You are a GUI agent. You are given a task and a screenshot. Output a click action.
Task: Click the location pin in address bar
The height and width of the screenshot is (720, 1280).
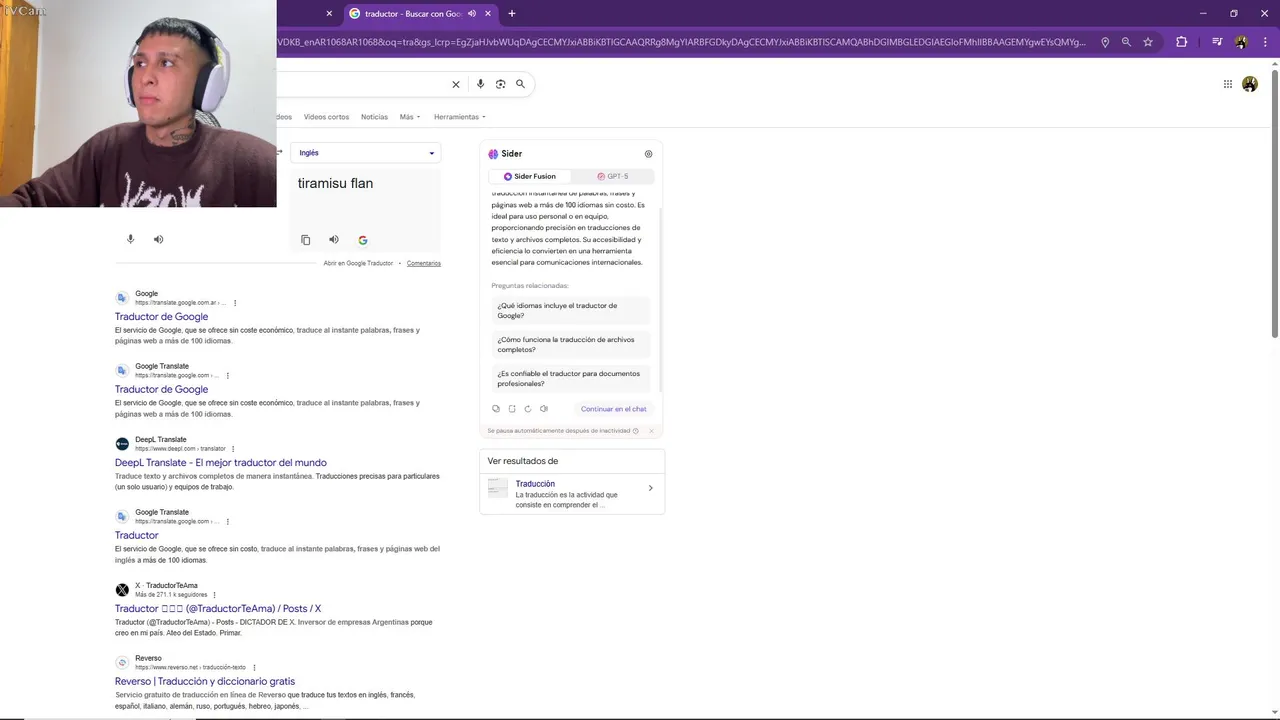(x=1105, y=42)
